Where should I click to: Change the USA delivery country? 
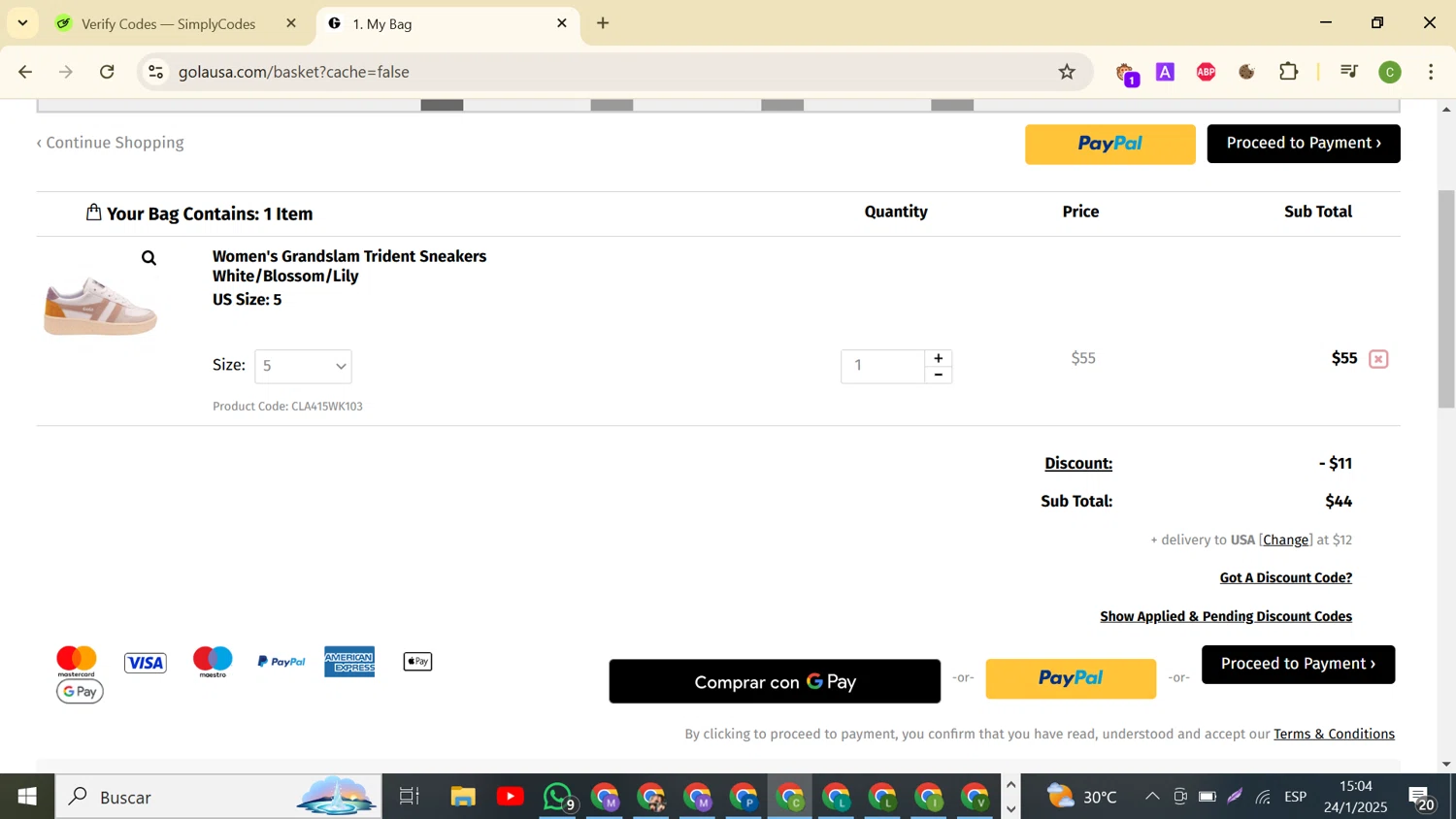tap(1285, 540)
